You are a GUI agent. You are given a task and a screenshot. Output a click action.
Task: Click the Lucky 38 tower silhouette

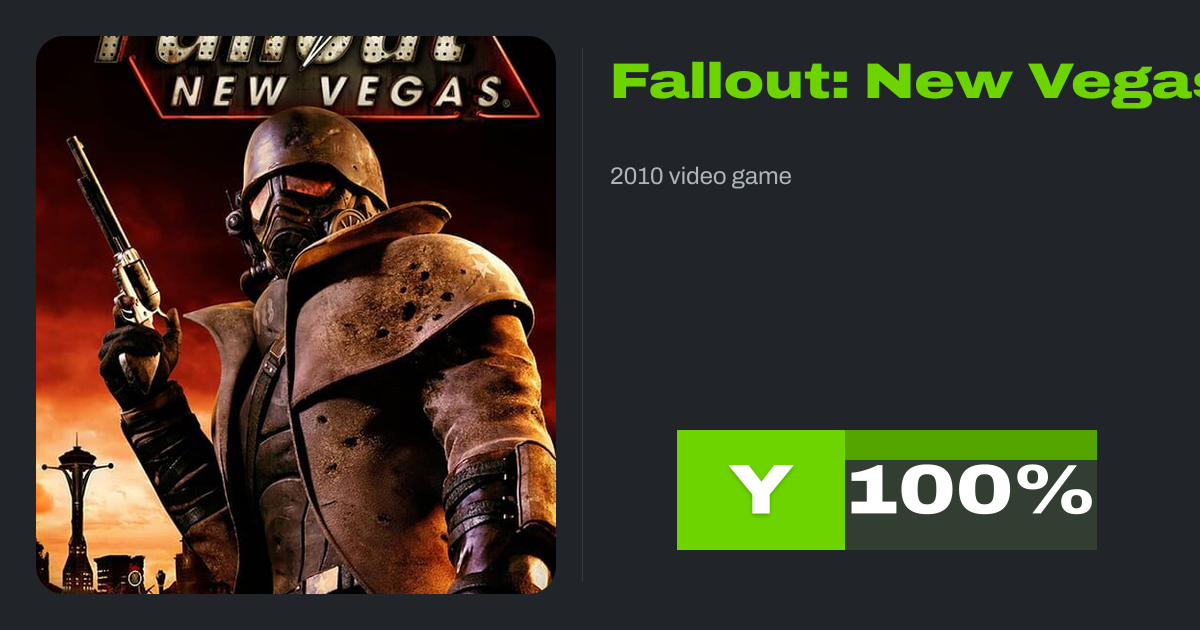pos(78,510)
